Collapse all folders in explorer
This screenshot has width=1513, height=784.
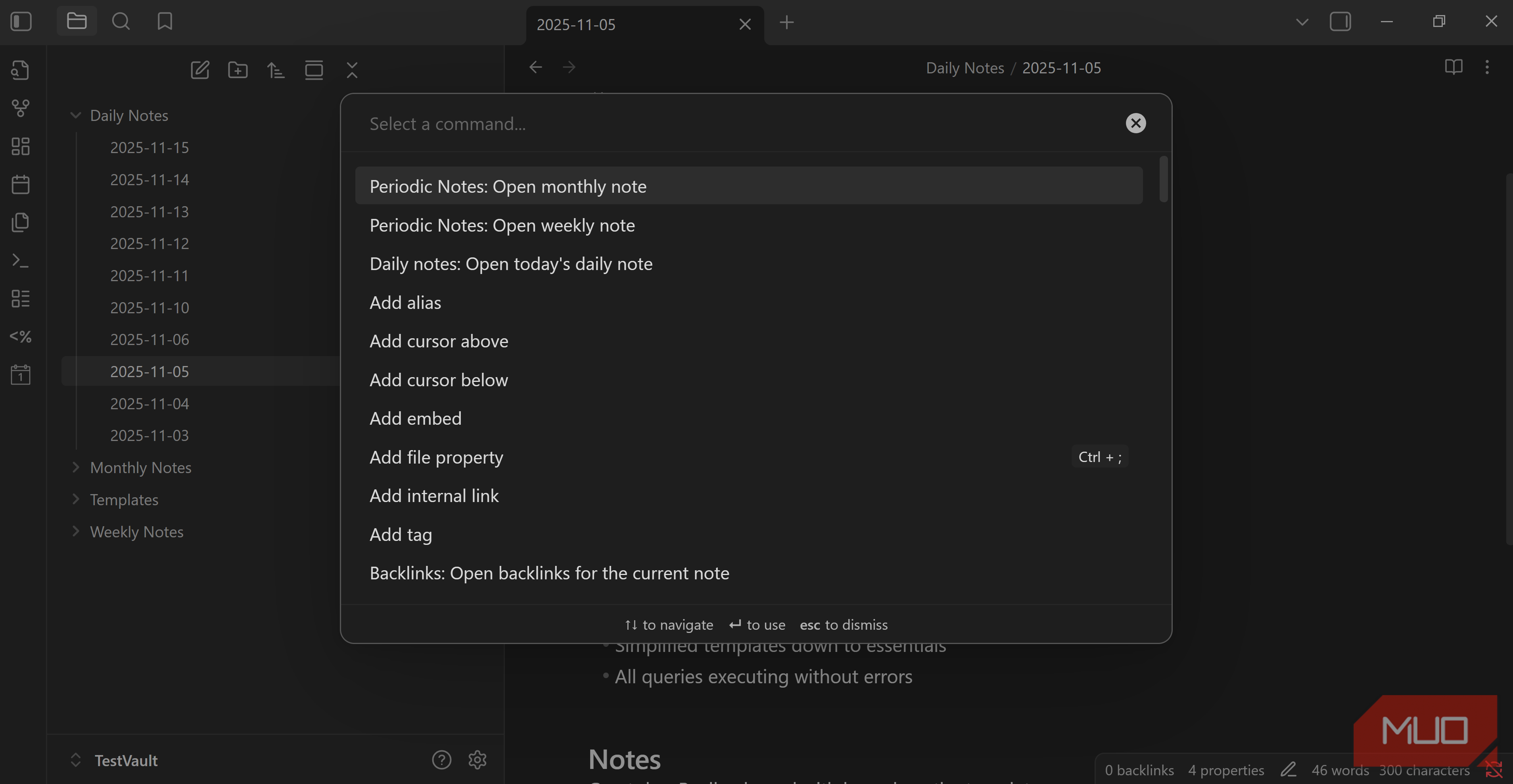[353, 70]
